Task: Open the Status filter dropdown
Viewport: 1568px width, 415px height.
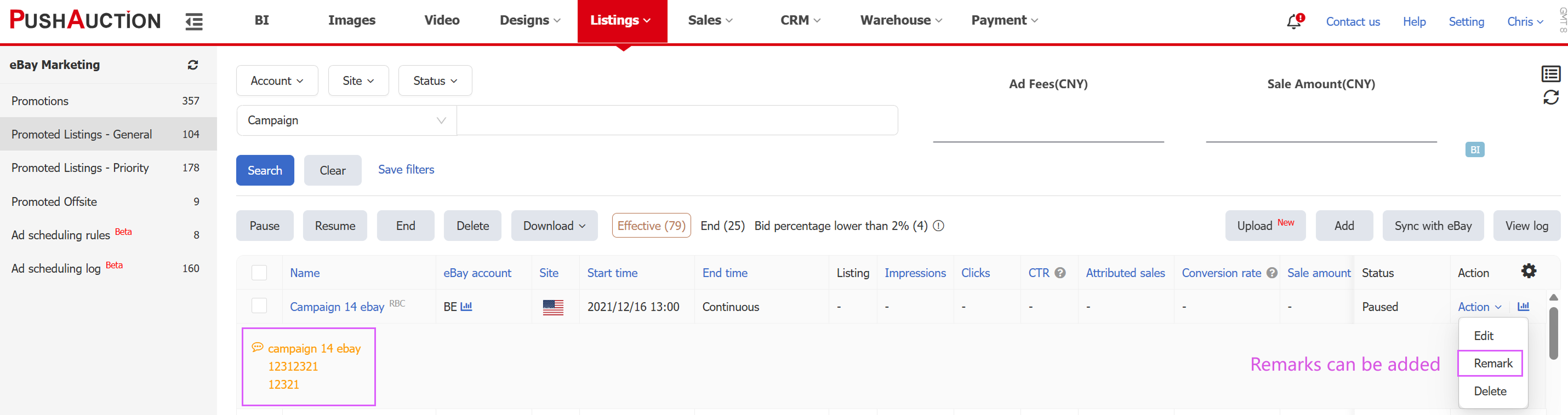Action: coord(435,81)
